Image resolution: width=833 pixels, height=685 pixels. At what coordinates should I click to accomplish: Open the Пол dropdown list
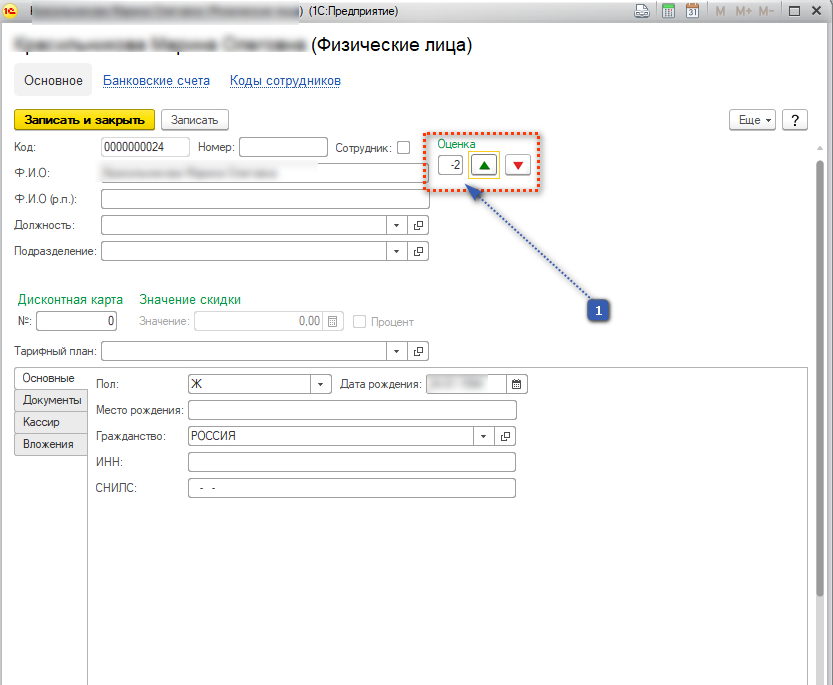tap(321, 384)
